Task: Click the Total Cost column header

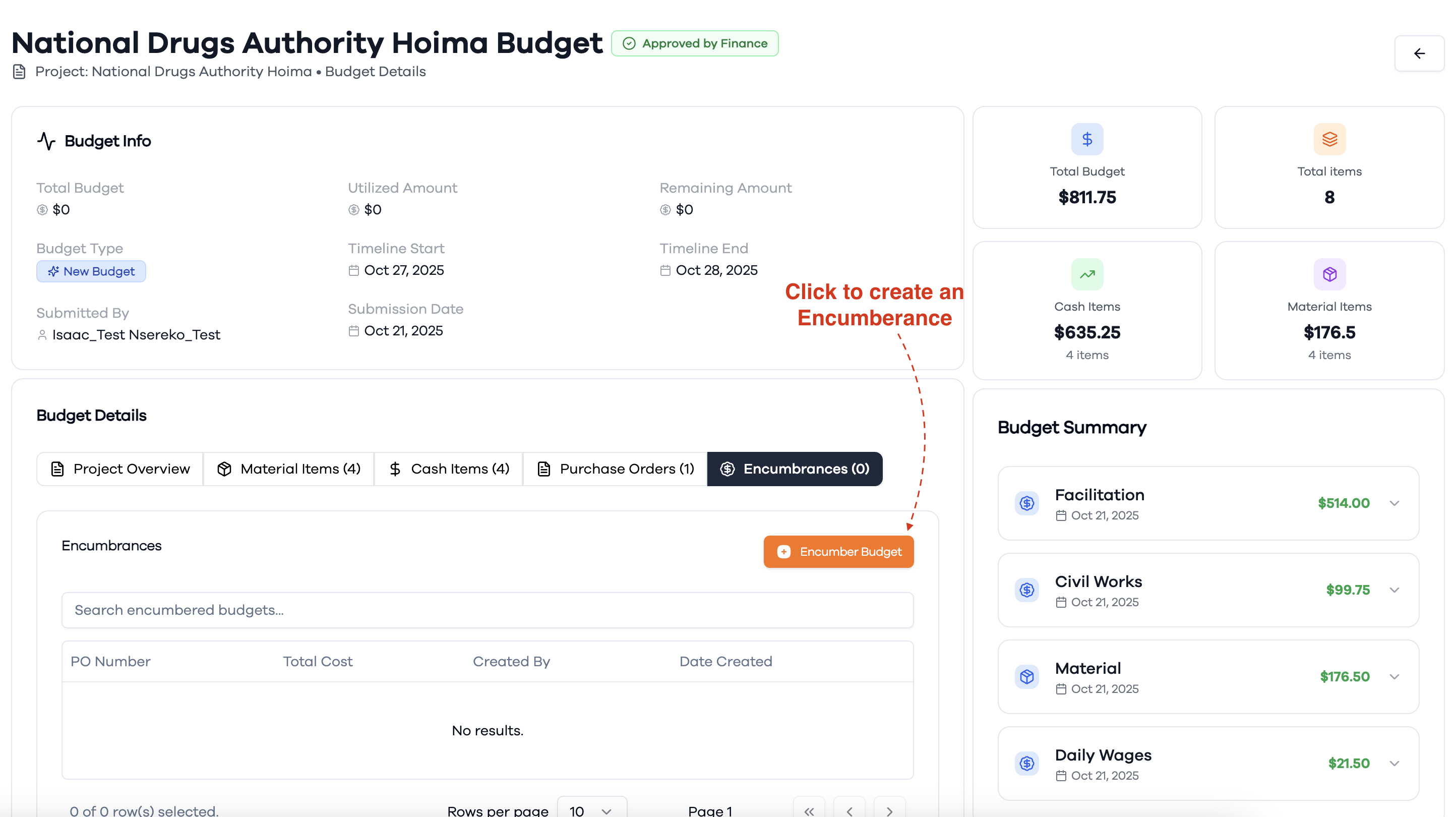Action: point(318,662)
